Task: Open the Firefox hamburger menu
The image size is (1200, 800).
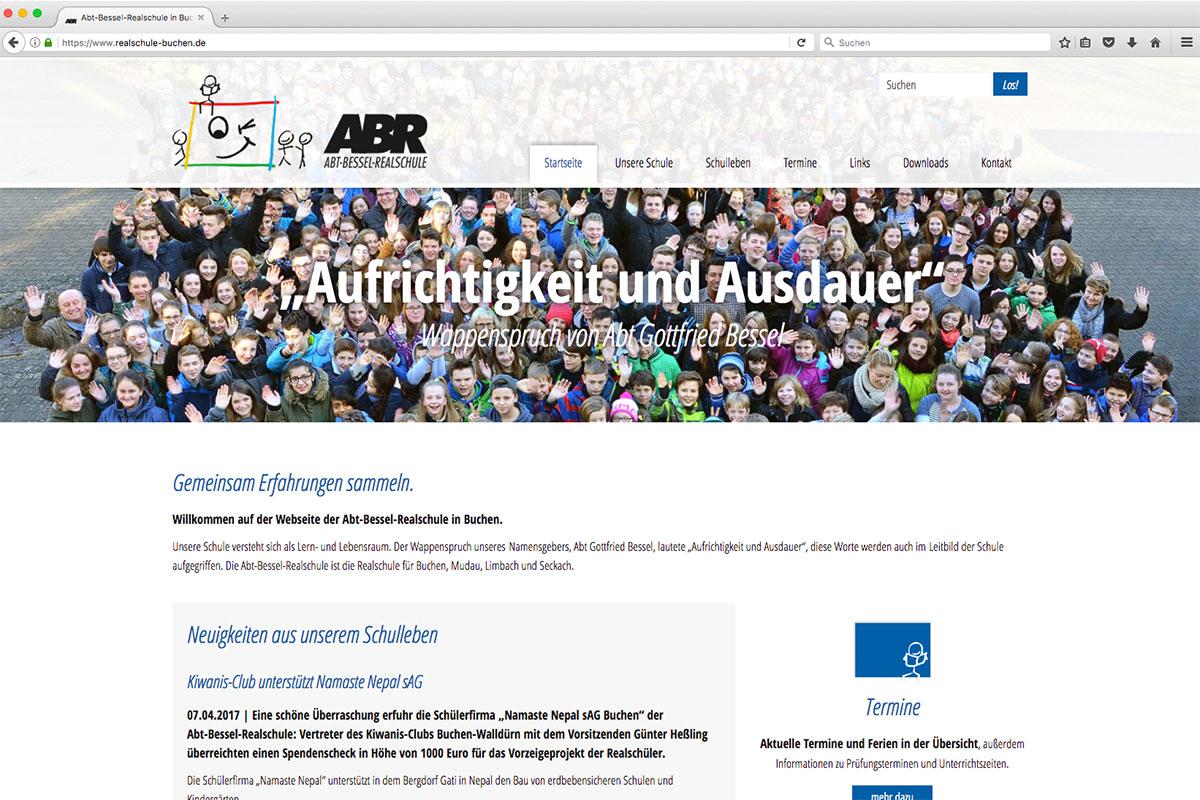Action: 1186,43
